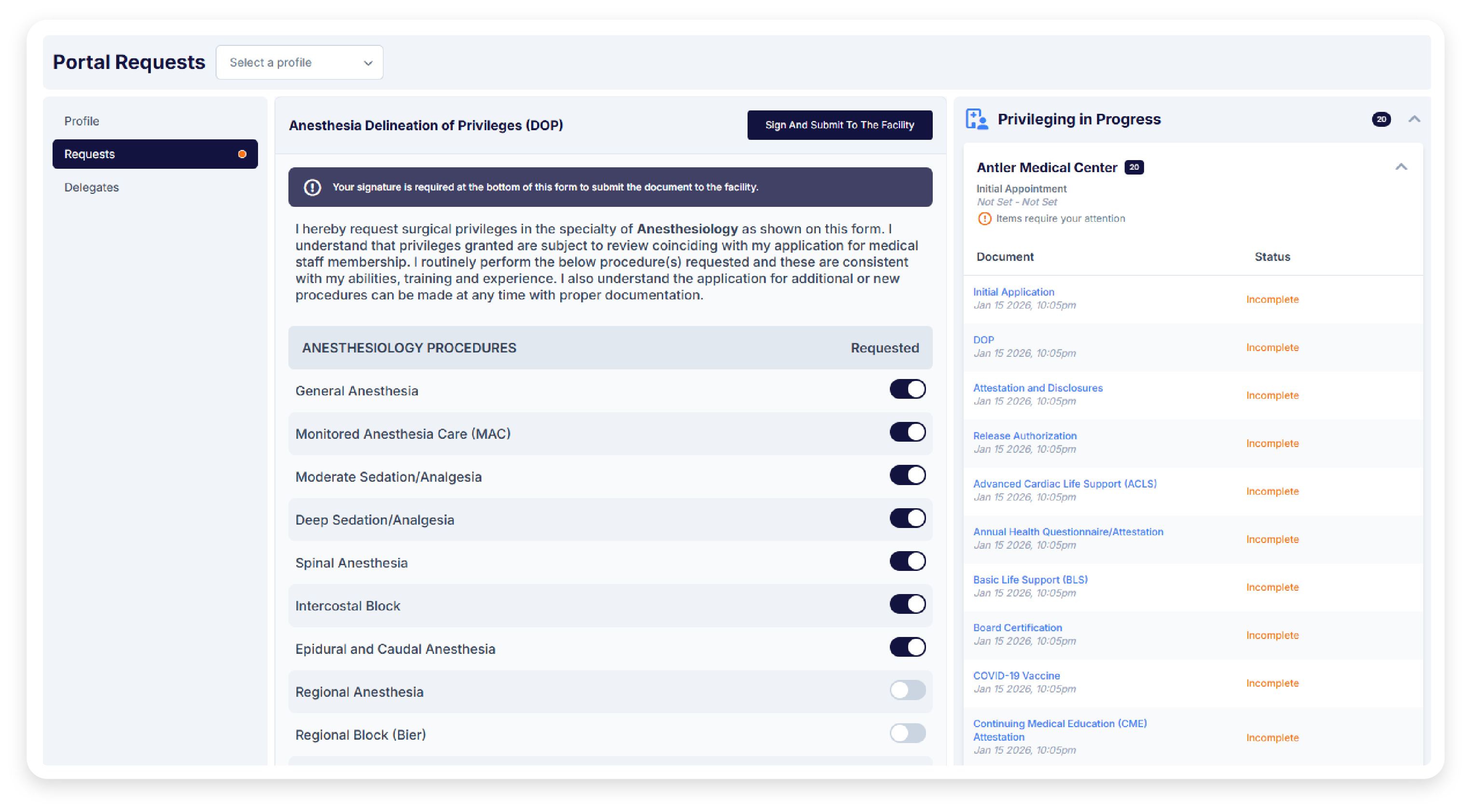The height and width of the screenshot is (812, 1471).
Task: Click the 20 count badge on Privileging in Progress
Action: point(1382,120)
